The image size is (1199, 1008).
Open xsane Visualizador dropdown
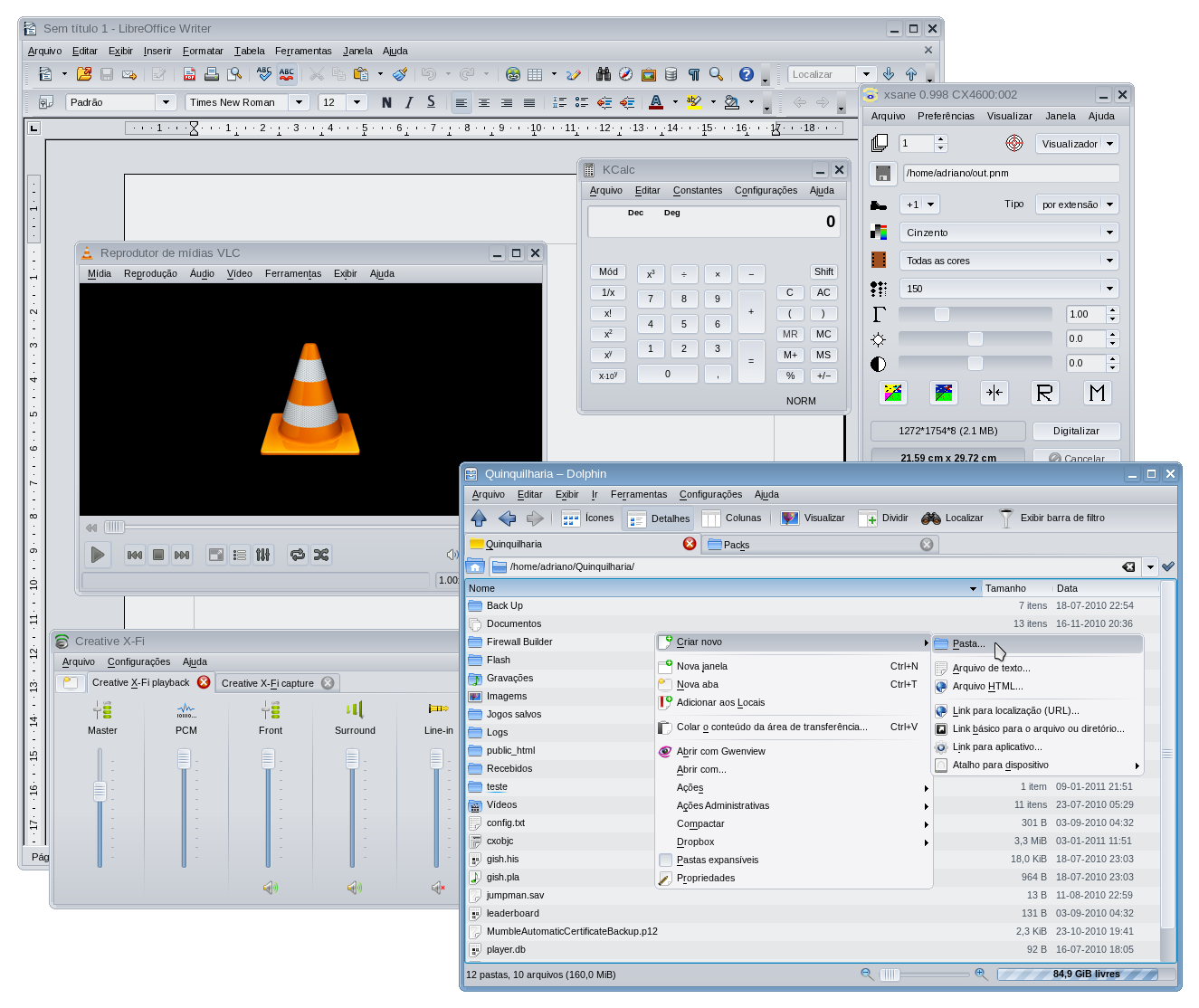[x=1077, y=143]
